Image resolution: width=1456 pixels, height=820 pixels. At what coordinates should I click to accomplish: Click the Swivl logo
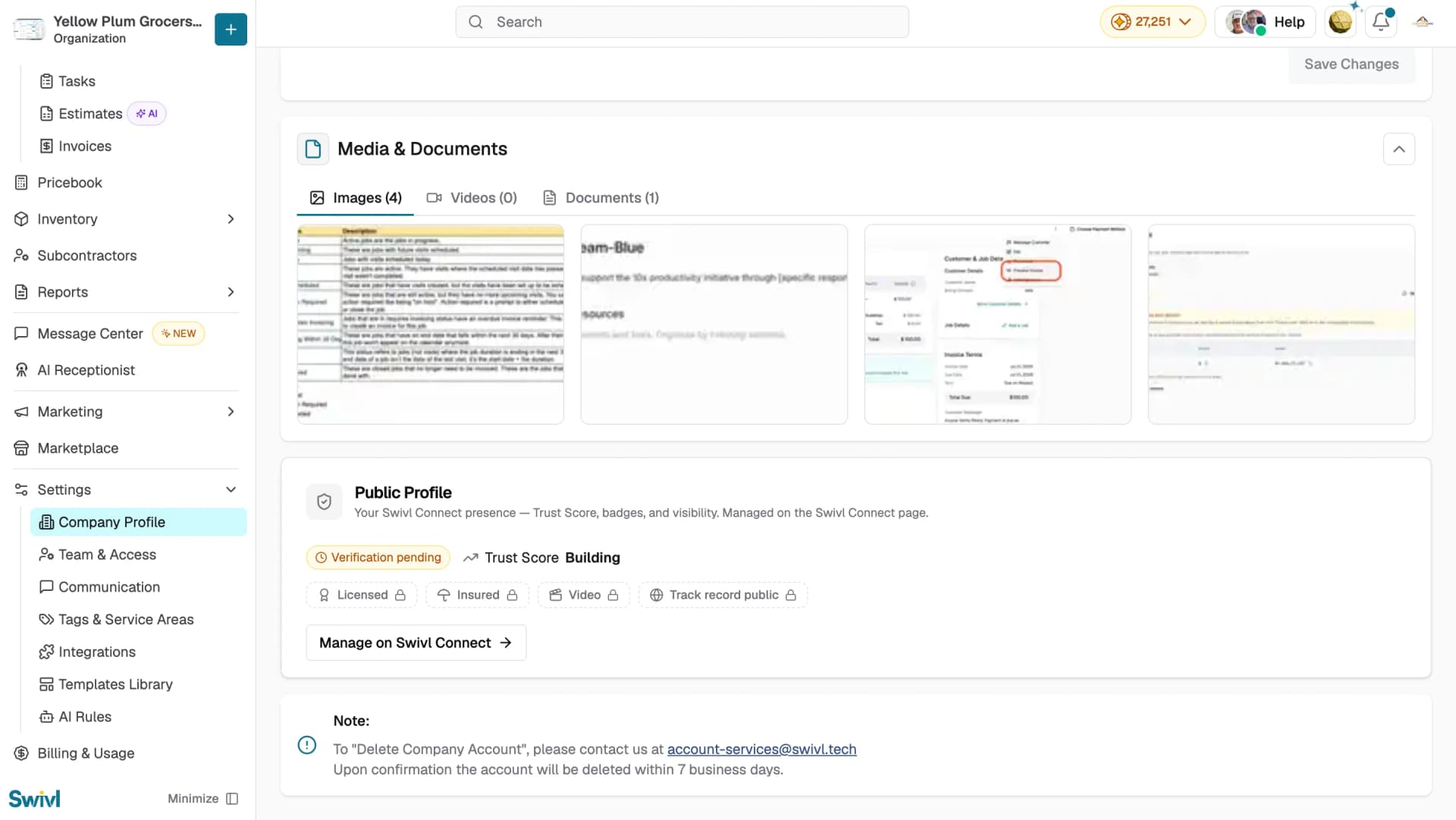(34, 799)
